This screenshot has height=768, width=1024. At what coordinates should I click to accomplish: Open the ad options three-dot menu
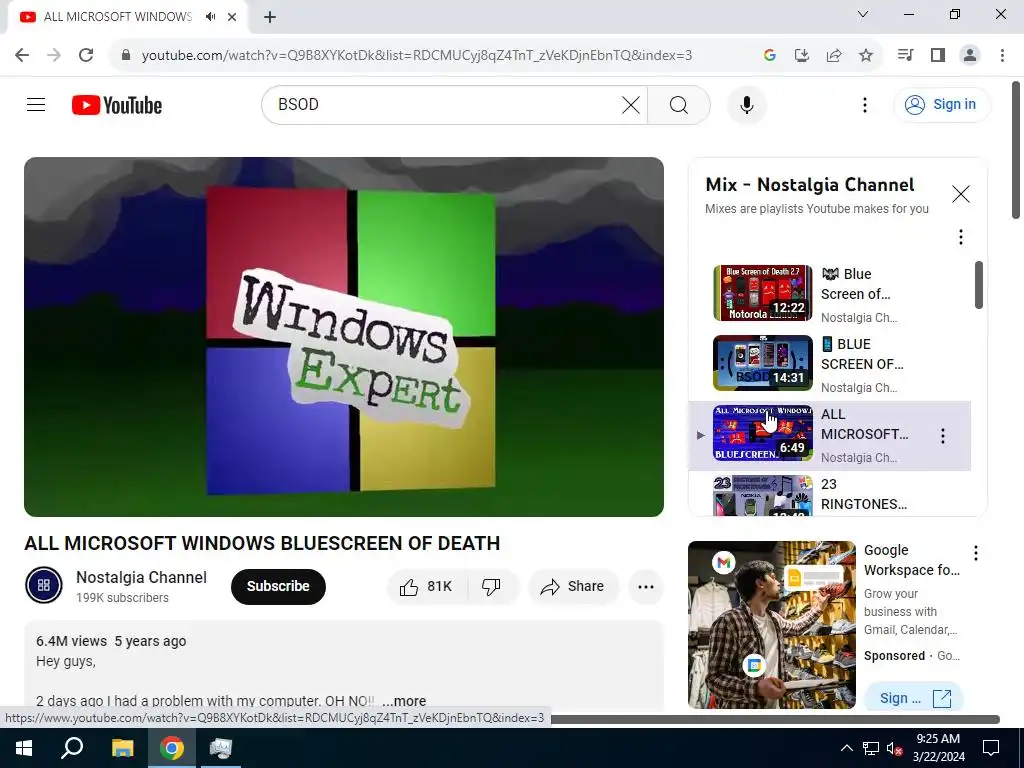[x=976, y=553]
